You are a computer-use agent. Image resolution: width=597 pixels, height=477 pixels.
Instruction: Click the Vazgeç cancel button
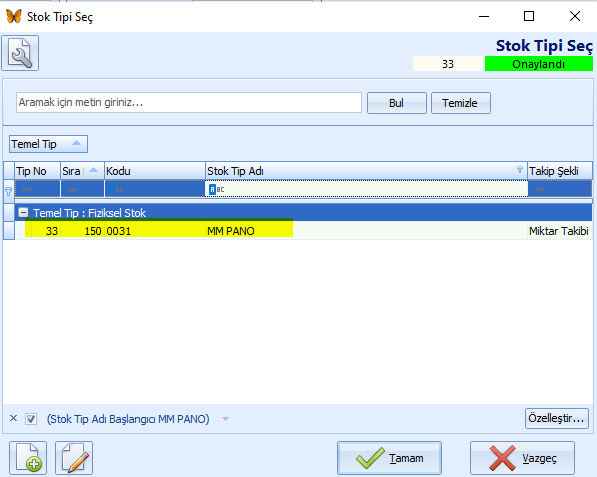tap(522, 458)
